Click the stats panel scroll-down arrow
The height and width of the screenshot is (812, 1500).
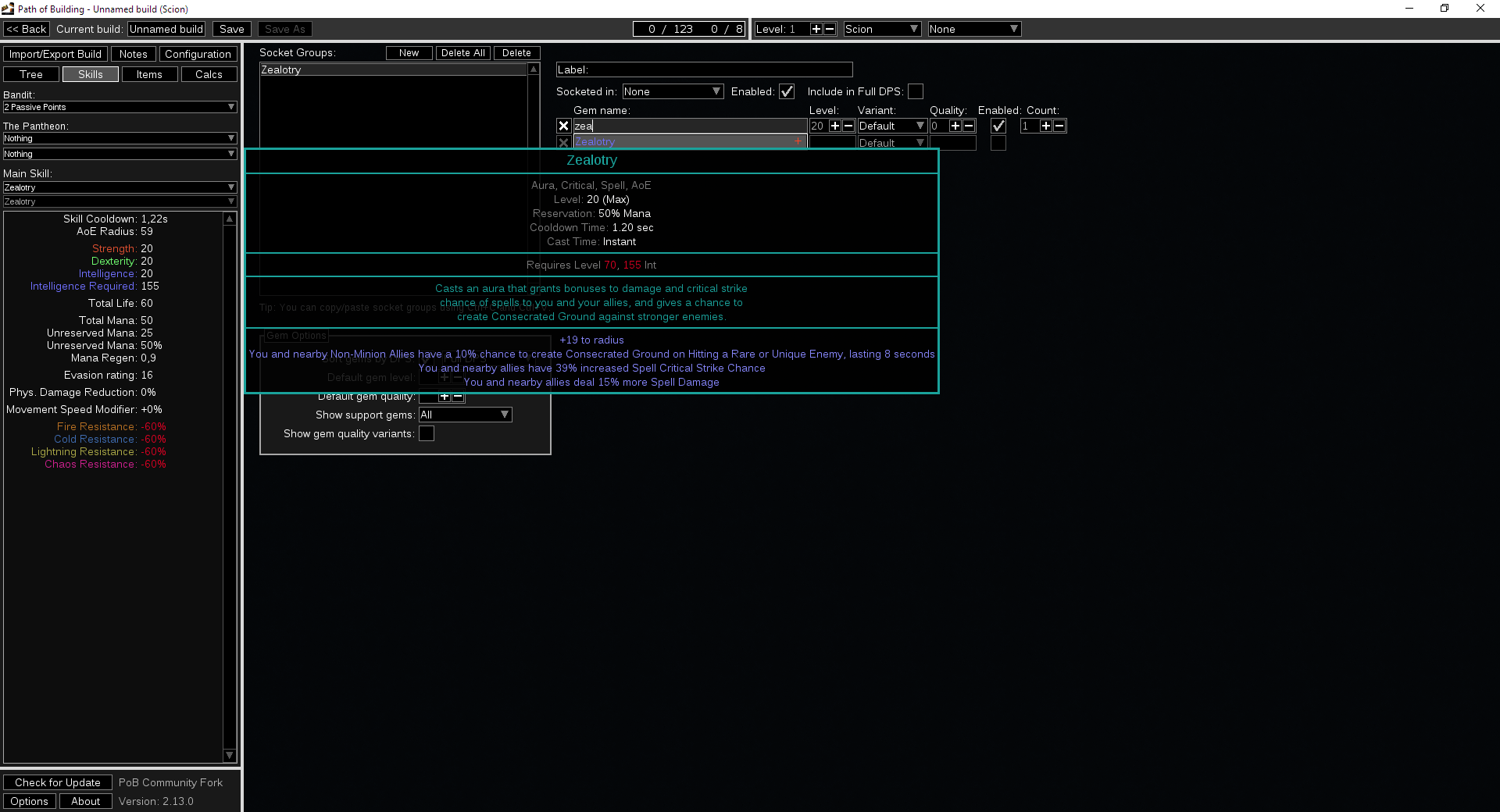click(230, 755)
